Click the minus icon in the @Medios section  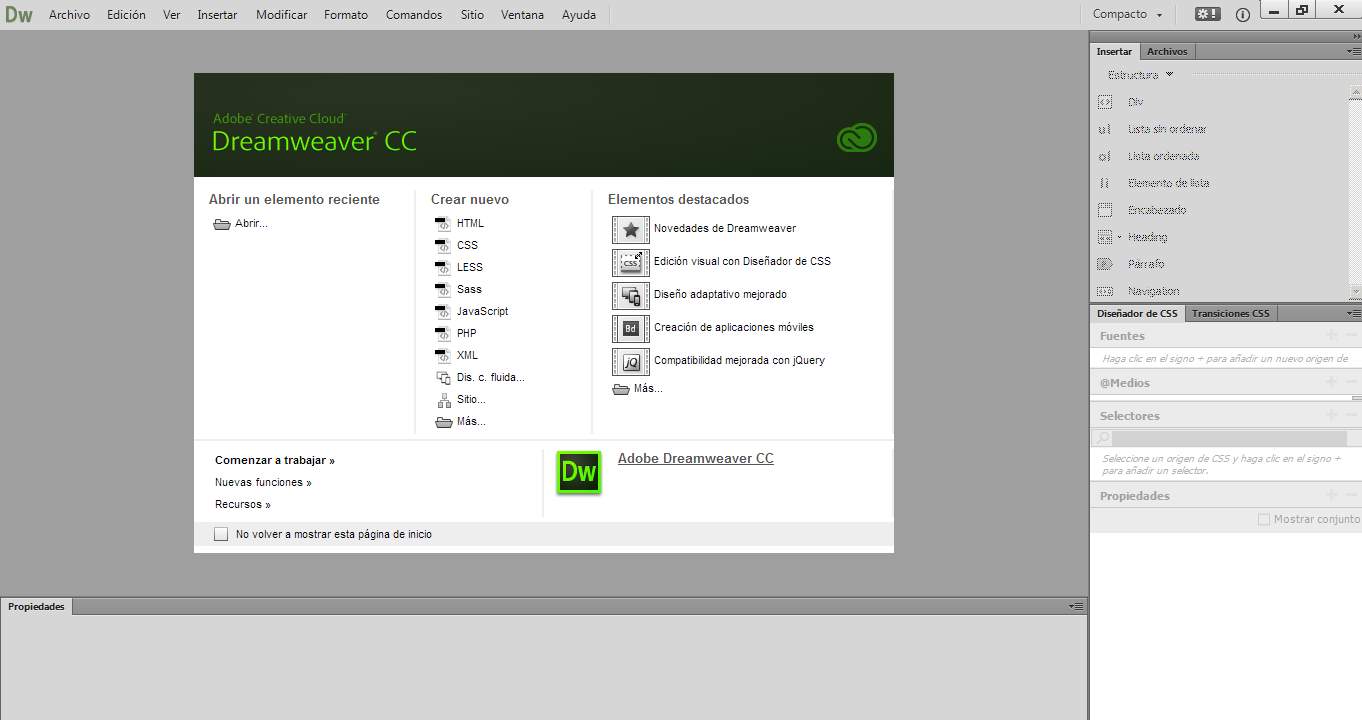click(x=1351, y=382)
